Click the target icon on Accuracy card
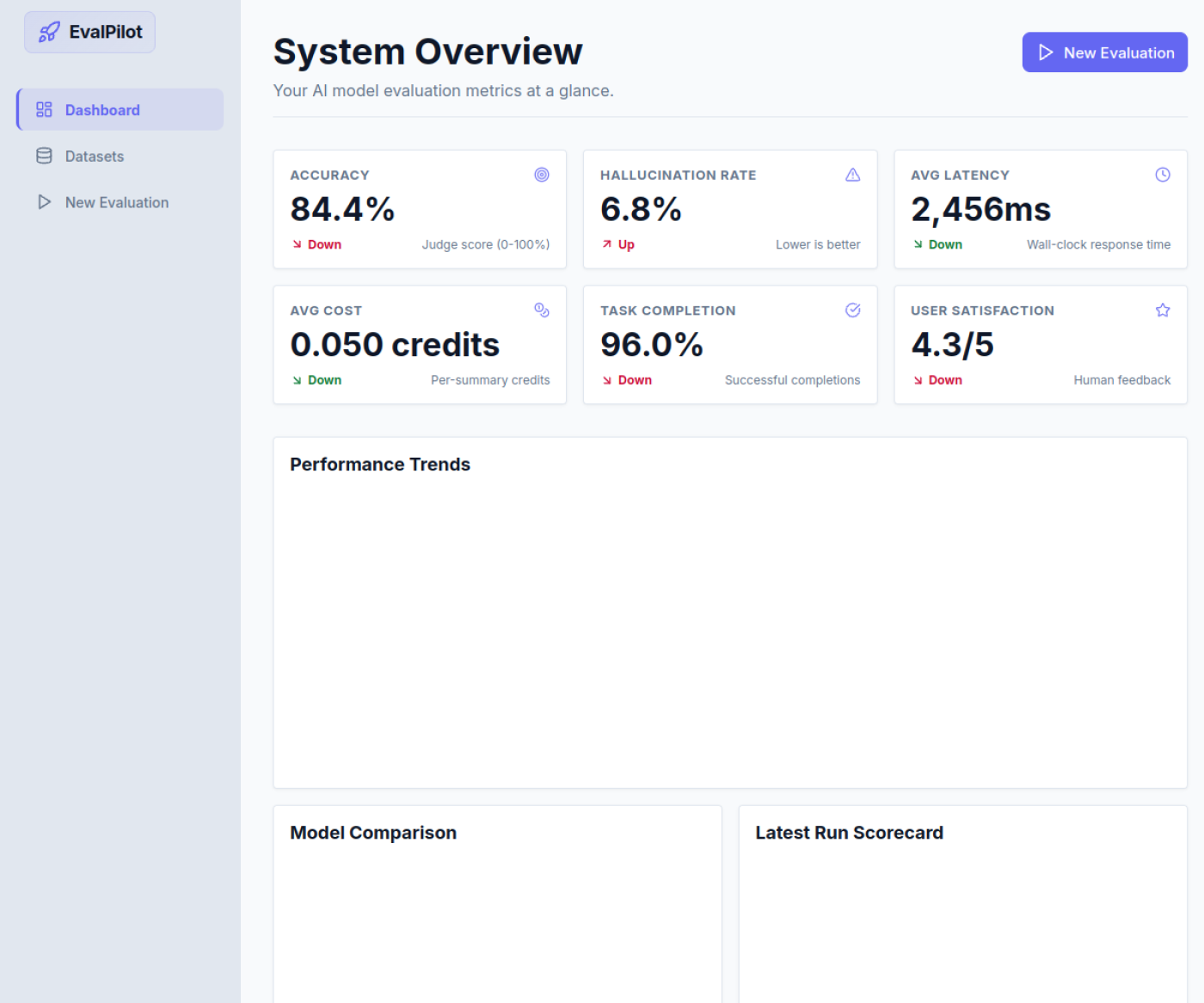This screenshot has height=1003, width=1204. pyautogui.click(x=542, y=175)
